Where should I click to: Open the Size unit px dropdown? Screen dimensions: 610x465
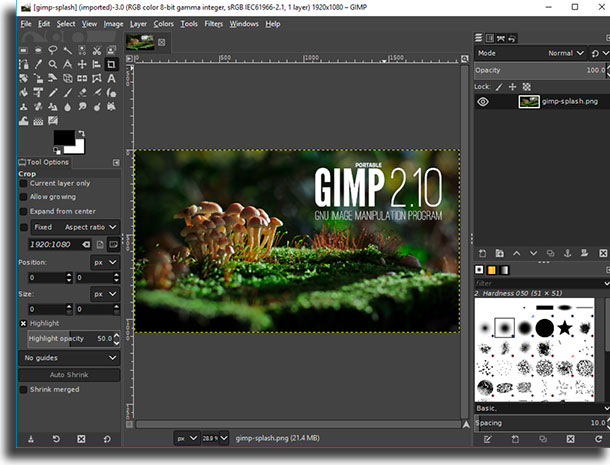[105, 294]
